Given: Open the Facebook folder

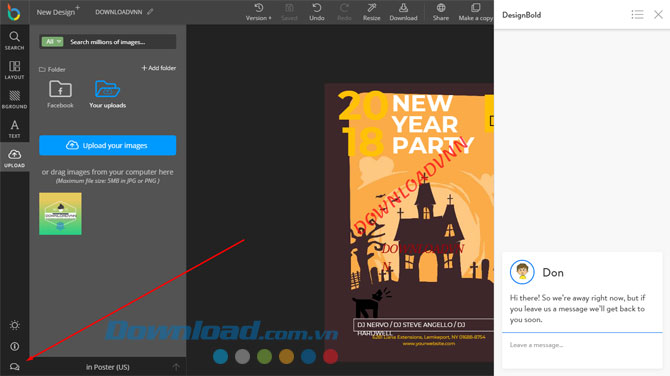Looking at the screenshot, I should 60,94.
